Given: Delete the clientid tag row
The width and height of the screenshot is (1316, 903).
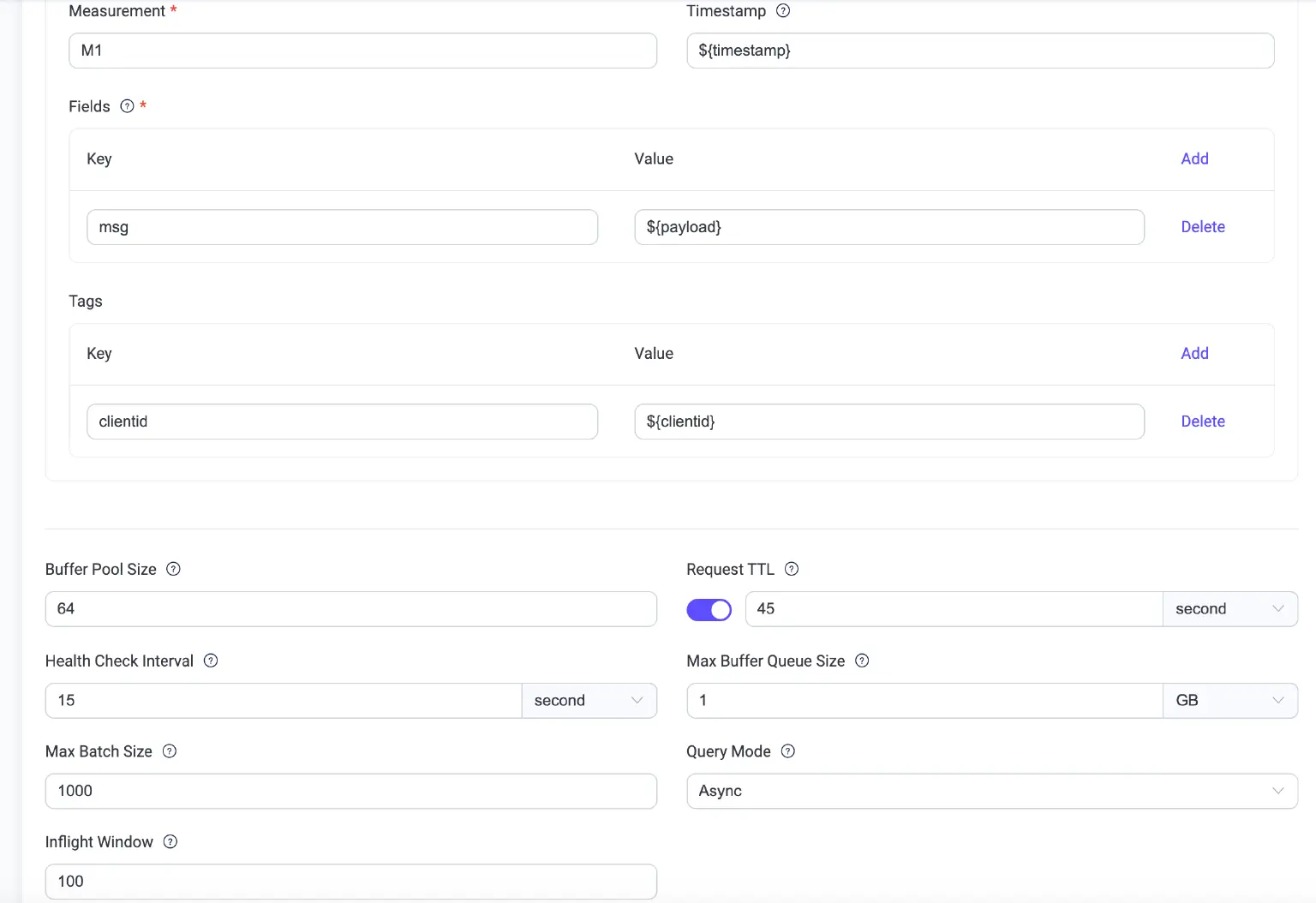Looking at the screenshot, I should (x=1202, y=422).
